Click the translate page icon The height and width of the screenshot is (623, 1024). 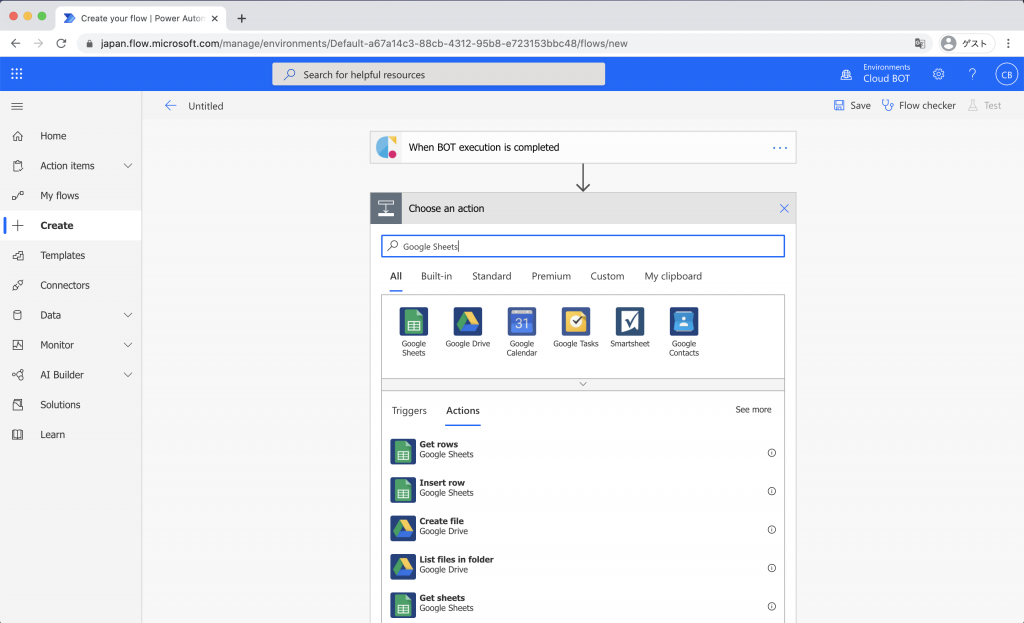[x=920, y=43]
